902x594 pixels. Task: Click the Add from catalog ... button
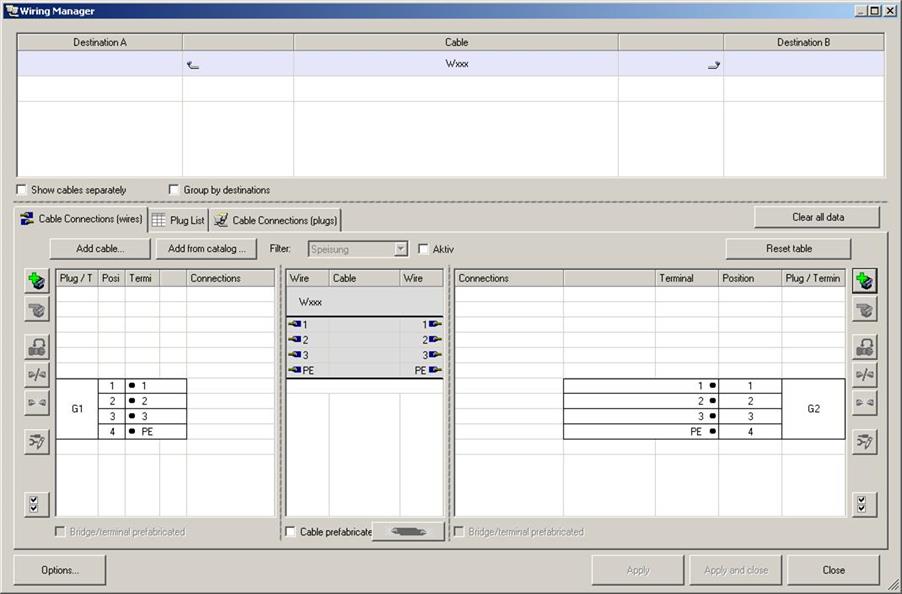tap(207, 249)
